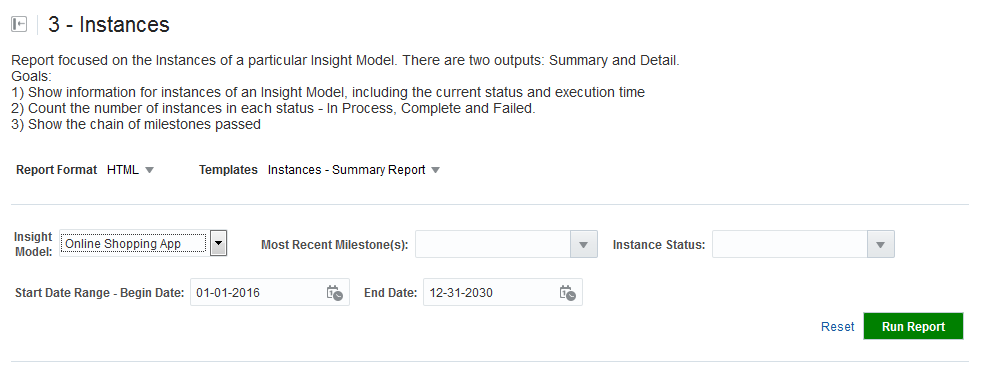Click the Instances - Summary Report template value
The image size is (987, 373).
pos(347,170)
